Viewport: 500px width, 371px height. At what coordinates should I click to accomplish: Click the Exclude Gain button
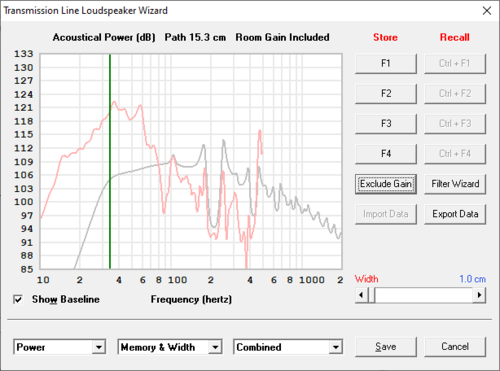(x=386, y=184)
